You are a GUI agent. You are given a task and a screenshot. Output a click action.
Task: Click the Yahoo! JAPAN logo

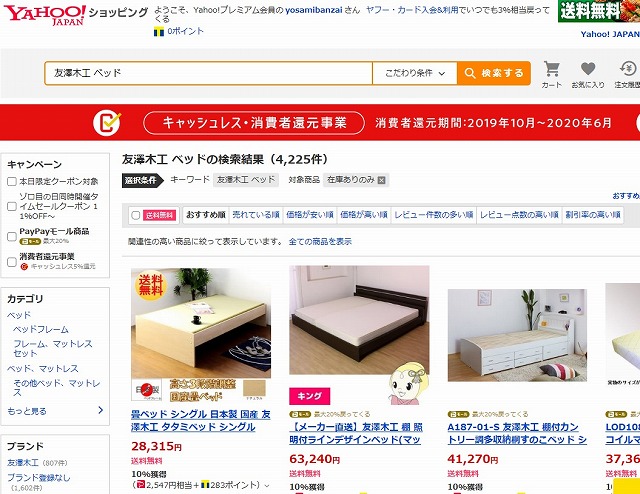pos(45,15)
